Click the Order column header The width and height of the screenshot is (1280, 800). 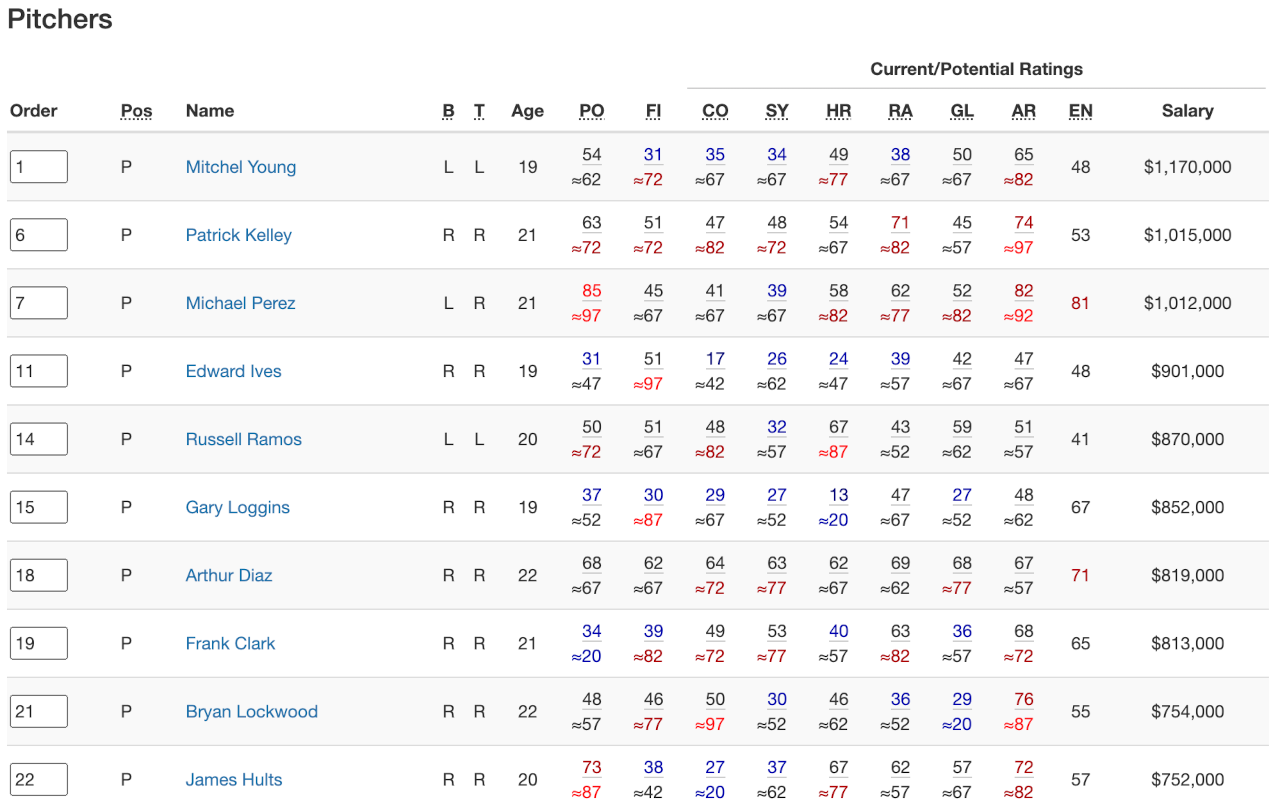(34, 111)
